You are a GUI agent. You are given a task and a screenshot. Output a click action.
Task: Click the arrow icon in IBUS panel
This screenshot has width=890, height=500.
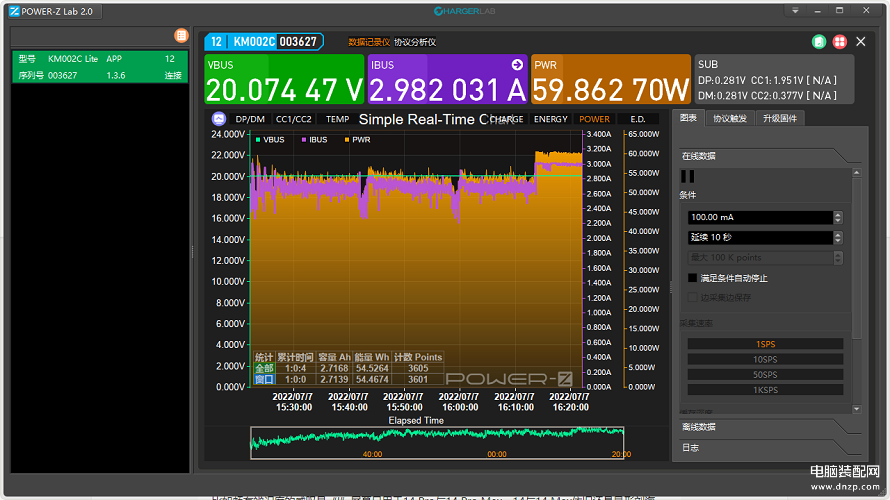(517, 64)
